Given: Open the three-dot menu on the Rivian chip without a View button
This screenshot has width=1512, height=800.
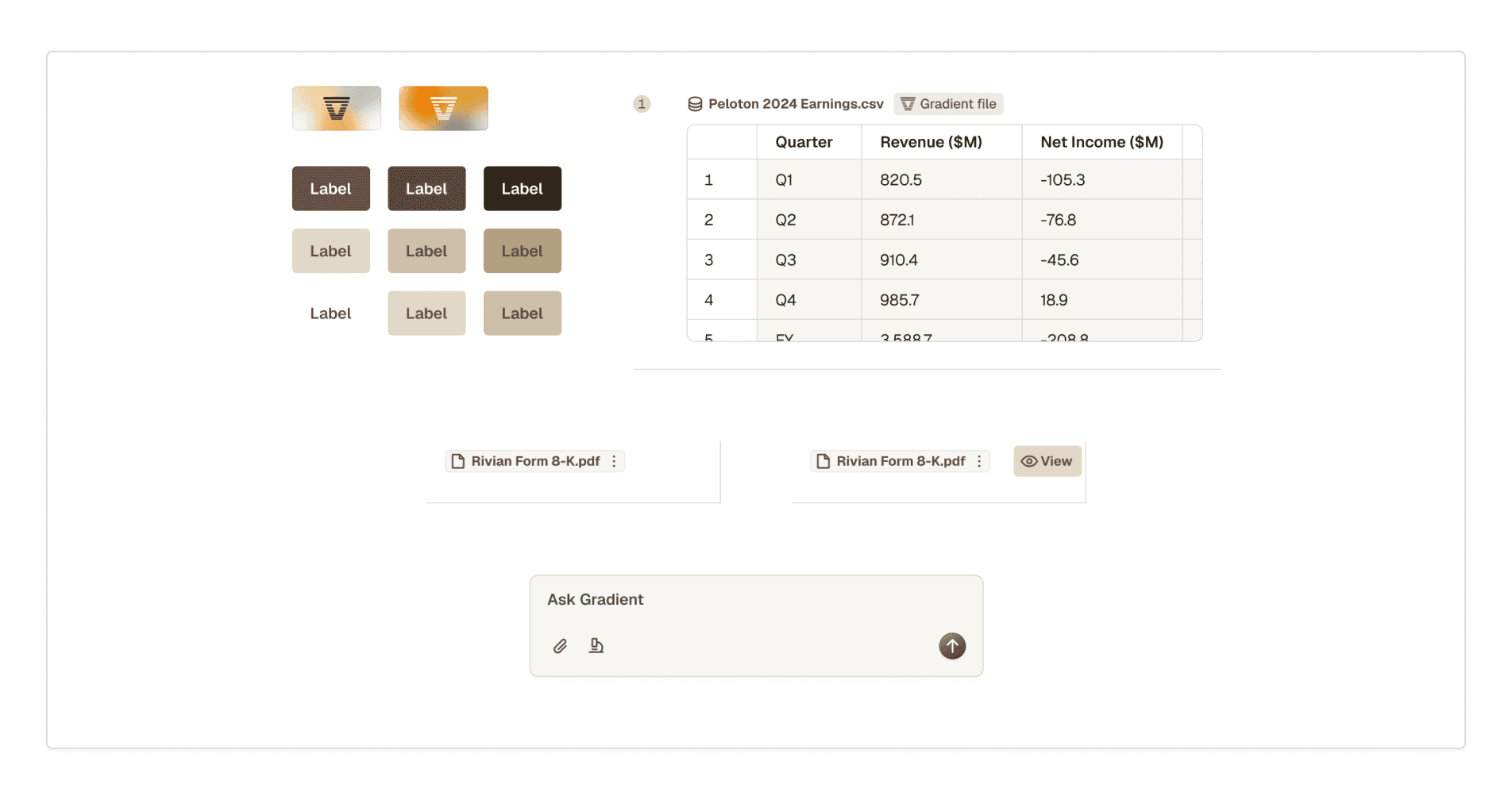Looking at the screenshot, I should [x=614, y=461].
